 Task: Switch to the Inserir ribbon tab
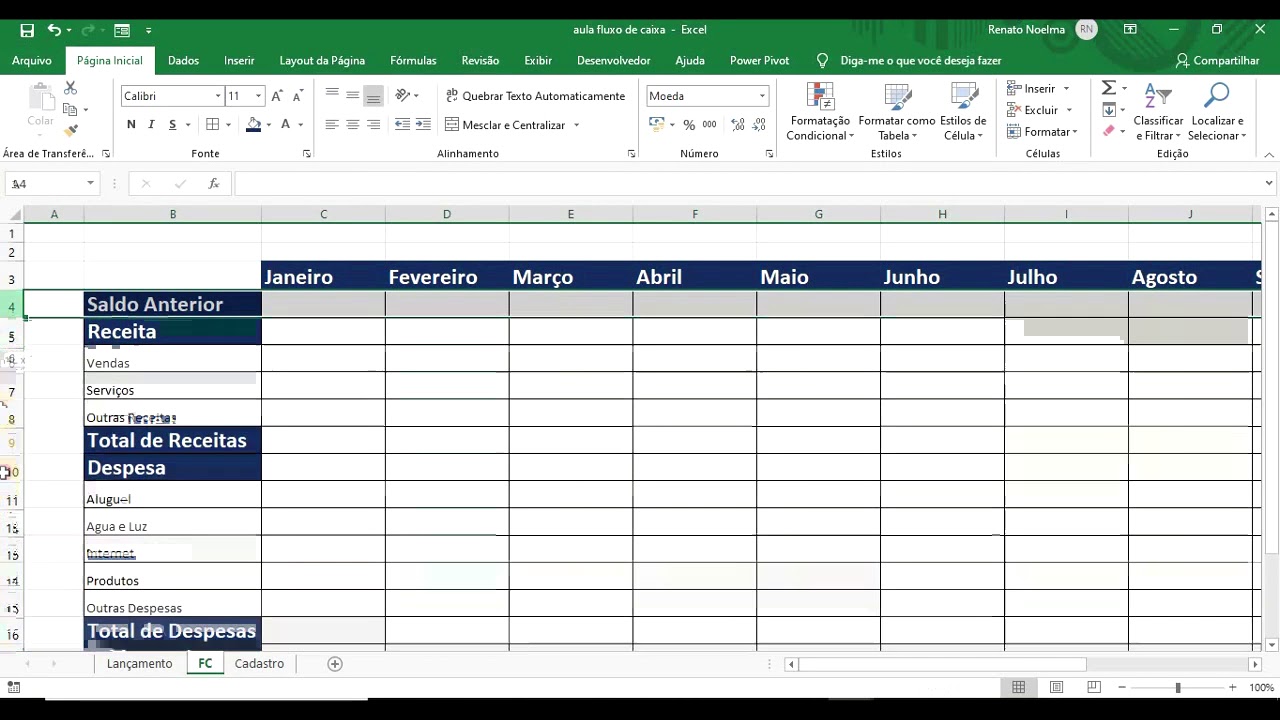click(x=239, y=60)
